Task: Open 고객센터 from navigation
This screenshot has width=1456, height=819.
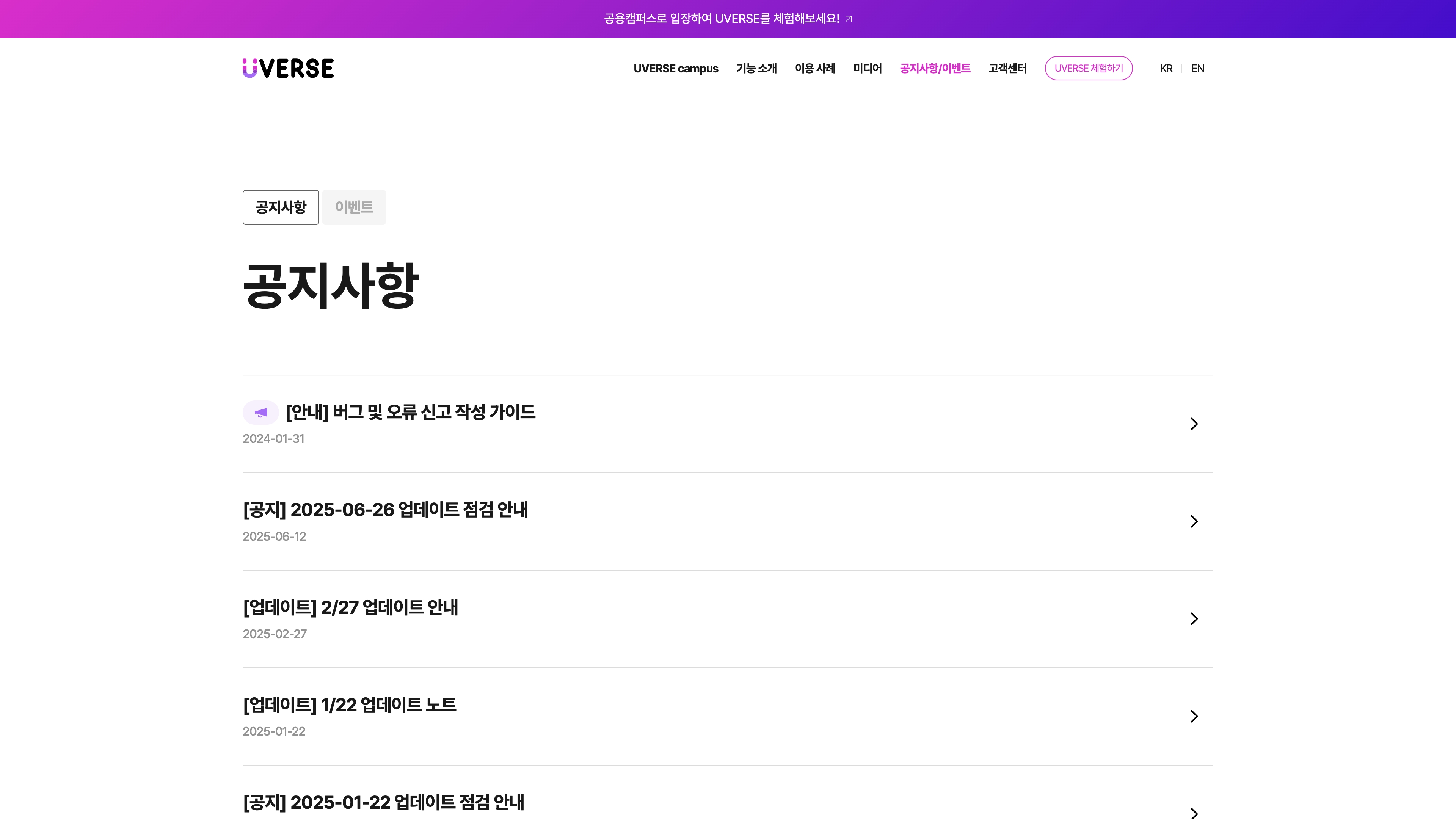Action: tap(1007, 68)
